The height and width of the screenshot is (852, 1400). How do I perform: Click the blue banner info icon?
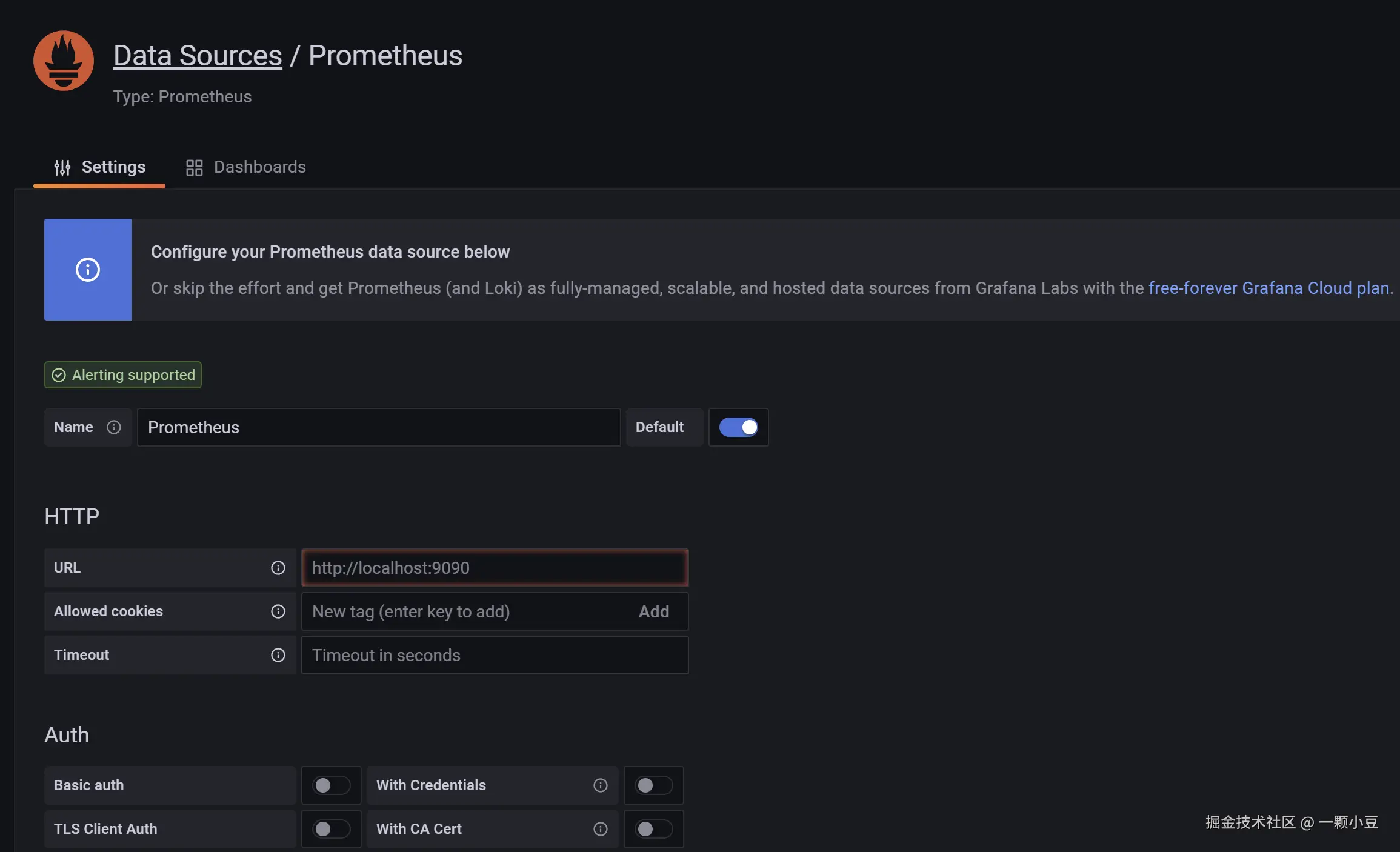(x=88, y=270)
